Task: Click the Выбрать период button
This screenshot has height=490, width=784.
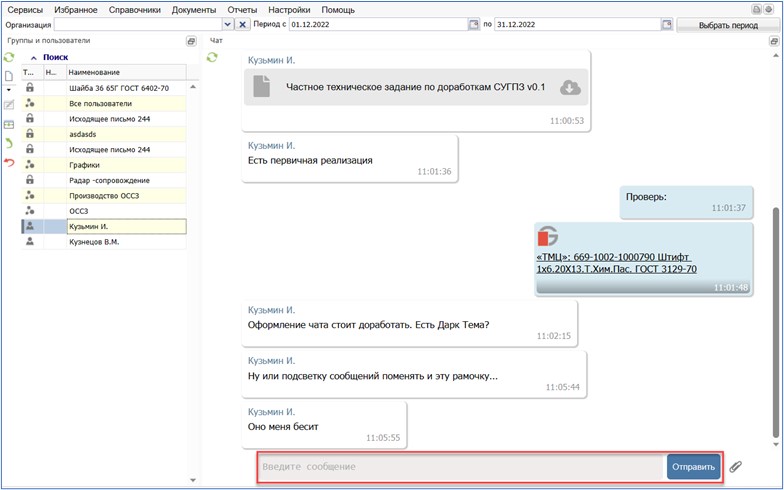Action: (727, 24)
